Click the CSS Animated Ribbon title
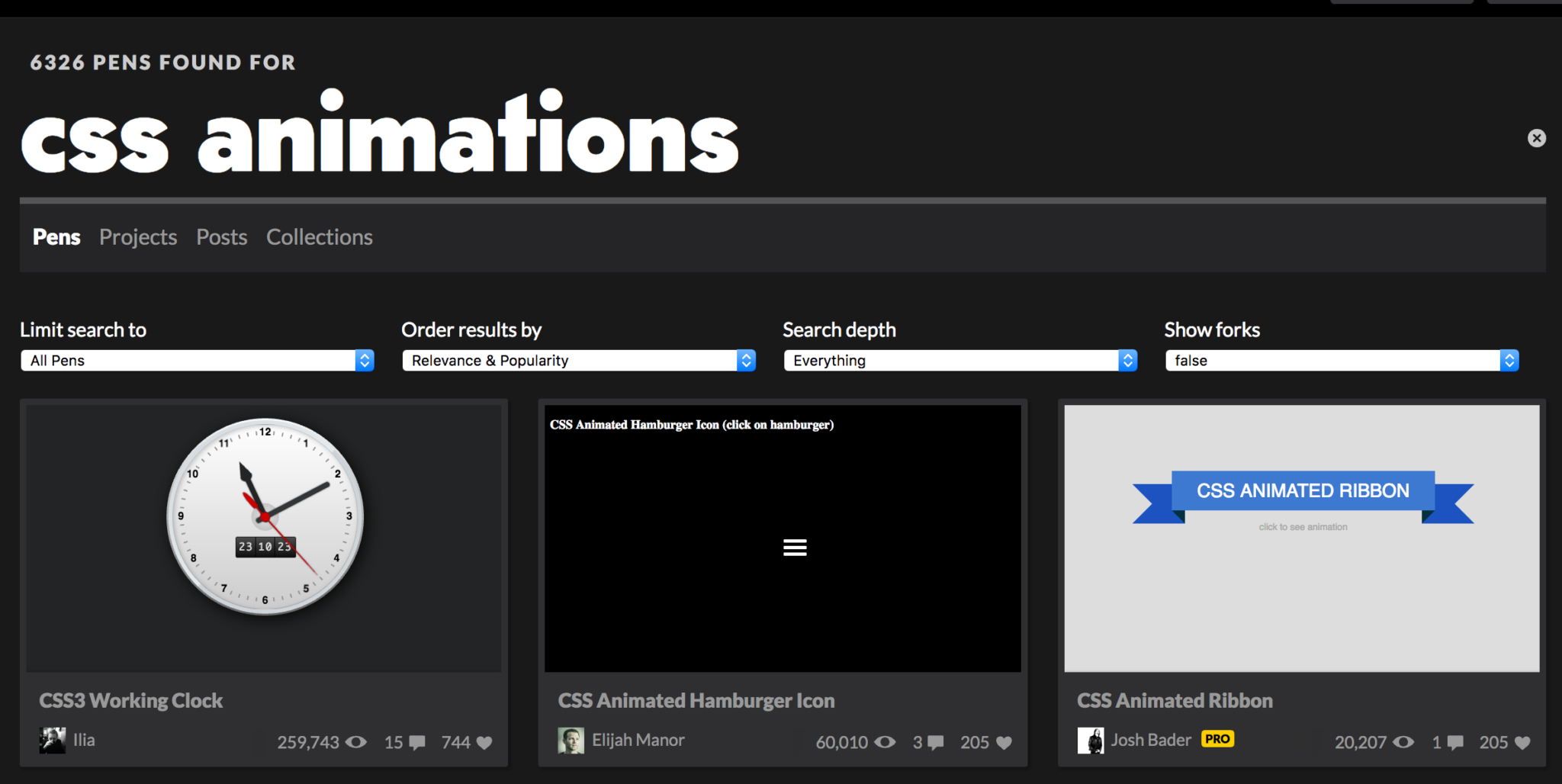This screenshot has width=1562, height=784. pyautogui.click(x=1175, y=701)
